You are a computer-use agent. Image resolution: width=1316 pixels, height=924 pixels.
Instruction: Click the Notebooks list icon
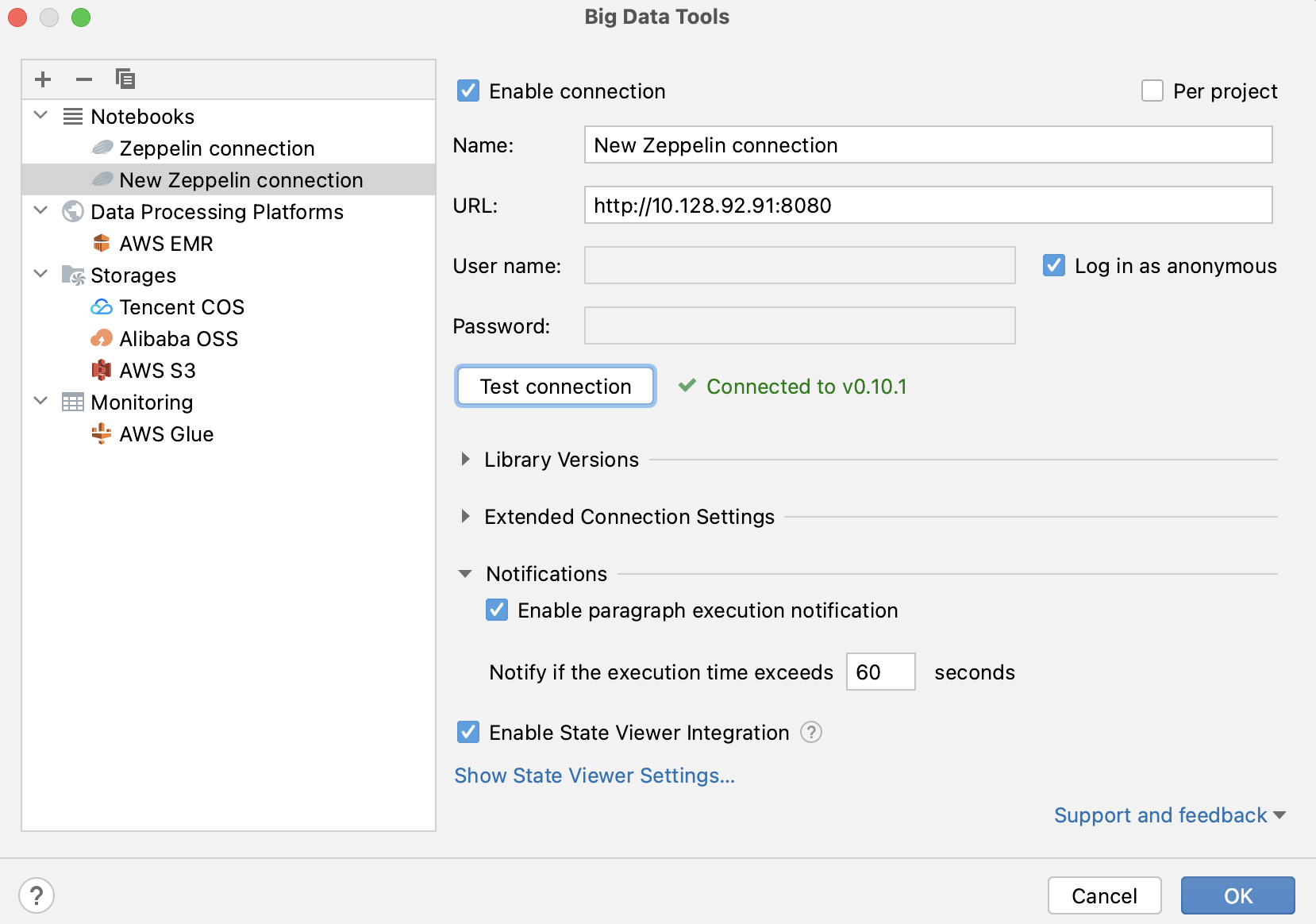[73, 117]
